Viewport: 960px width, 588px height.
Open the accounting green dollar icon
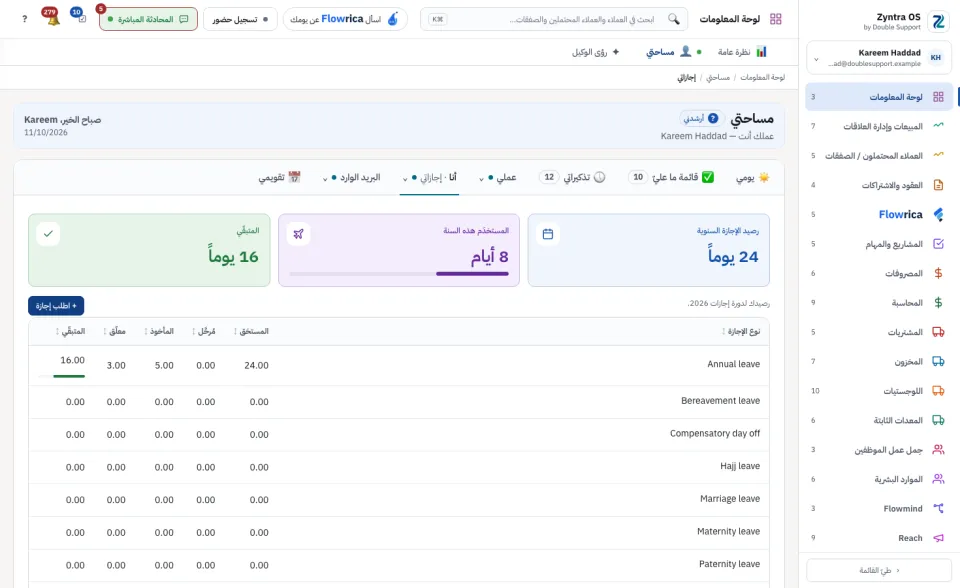point(938,303)
